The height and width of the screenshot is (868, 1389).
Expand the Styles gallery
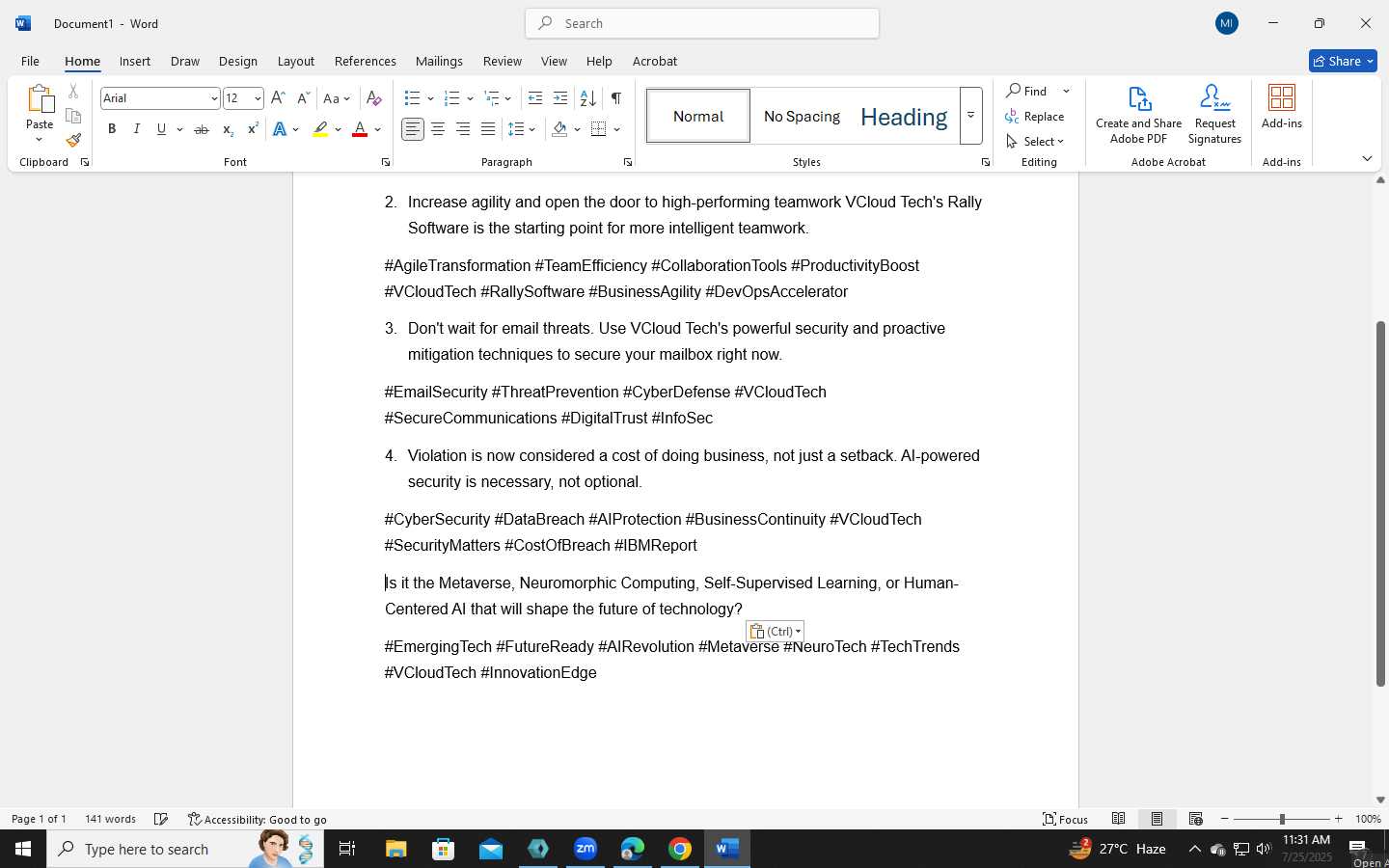point(971,116)
